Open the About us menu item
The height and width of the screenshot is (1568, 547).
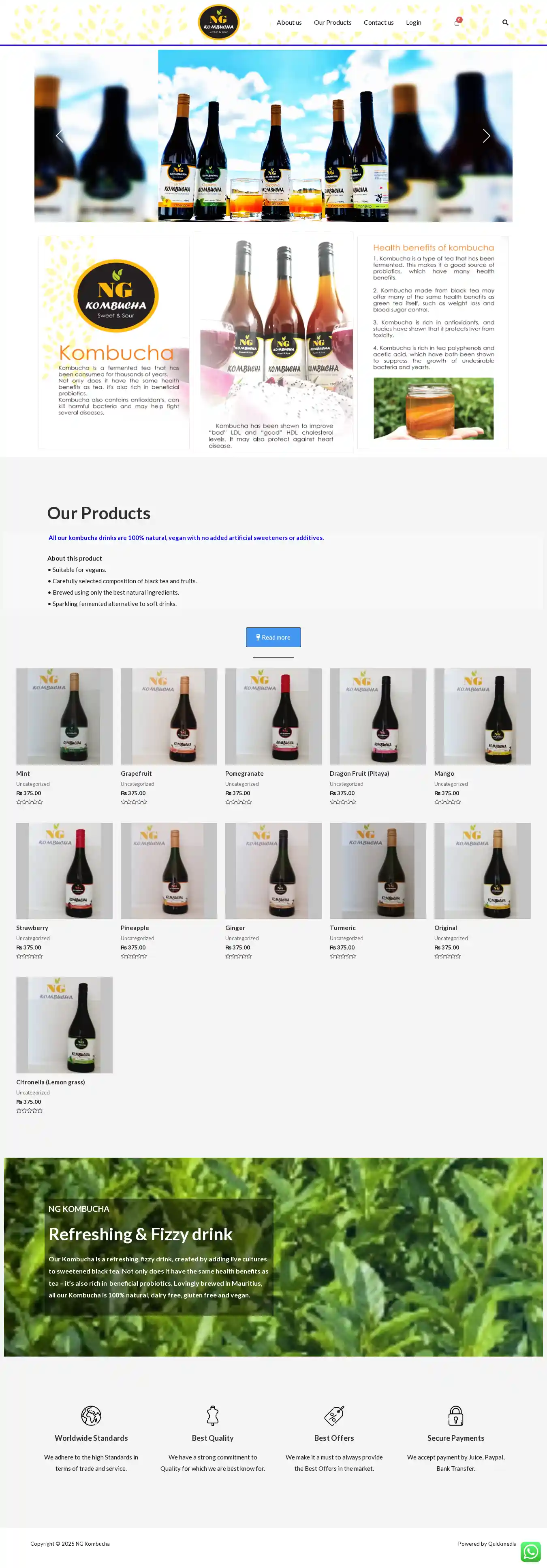[289, 23]
